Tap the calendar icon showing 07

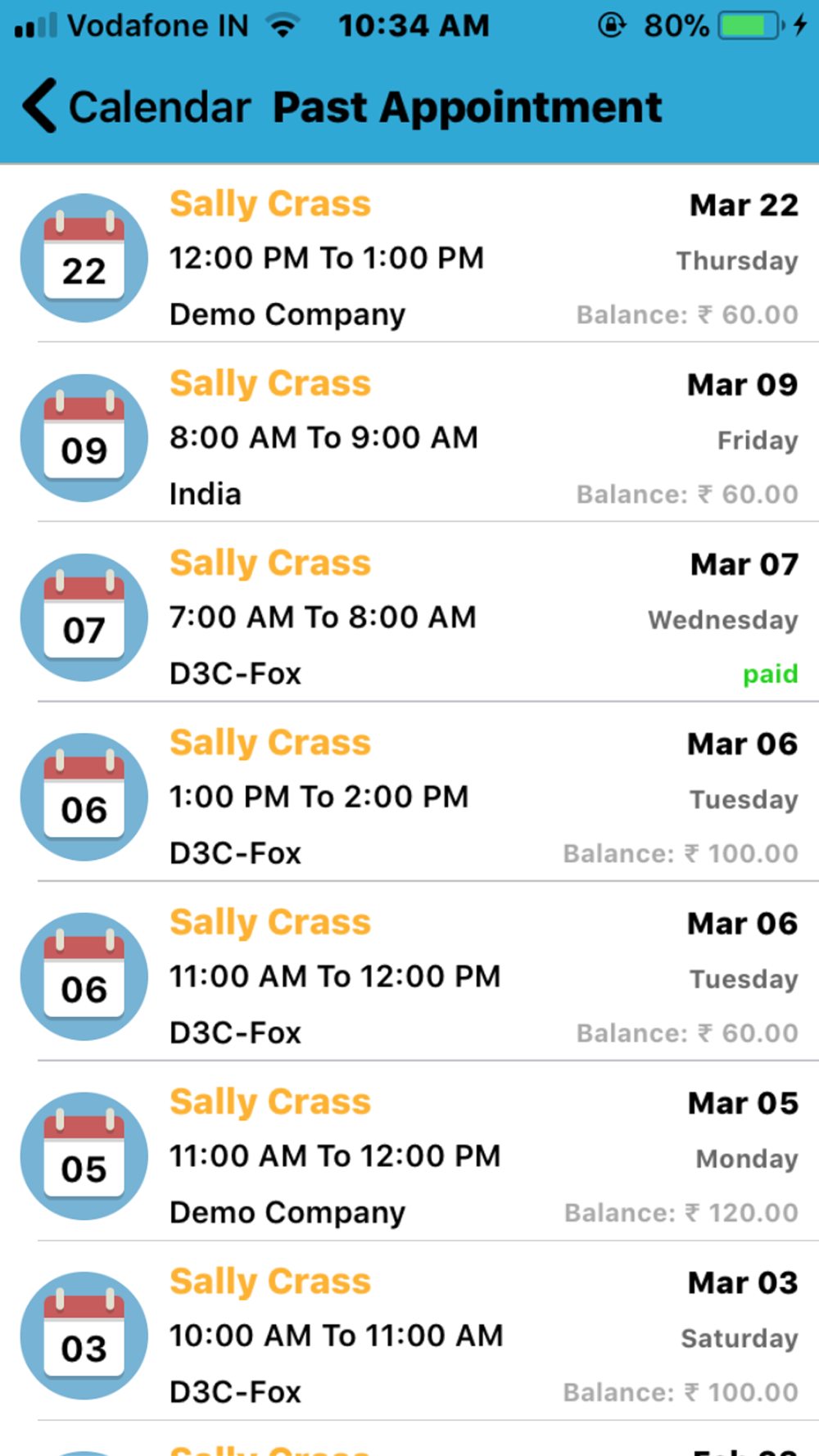click(x=84, y=617)
